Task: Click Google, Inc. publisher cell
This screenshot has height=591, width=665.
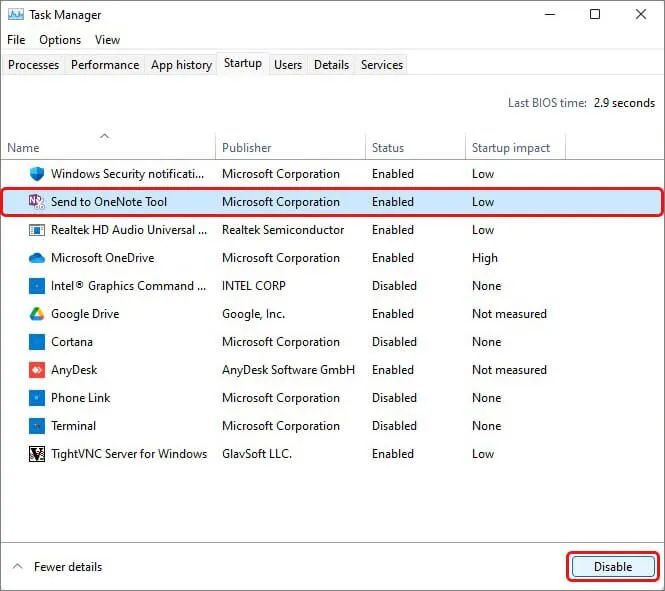Action: (x=254, y=314)
